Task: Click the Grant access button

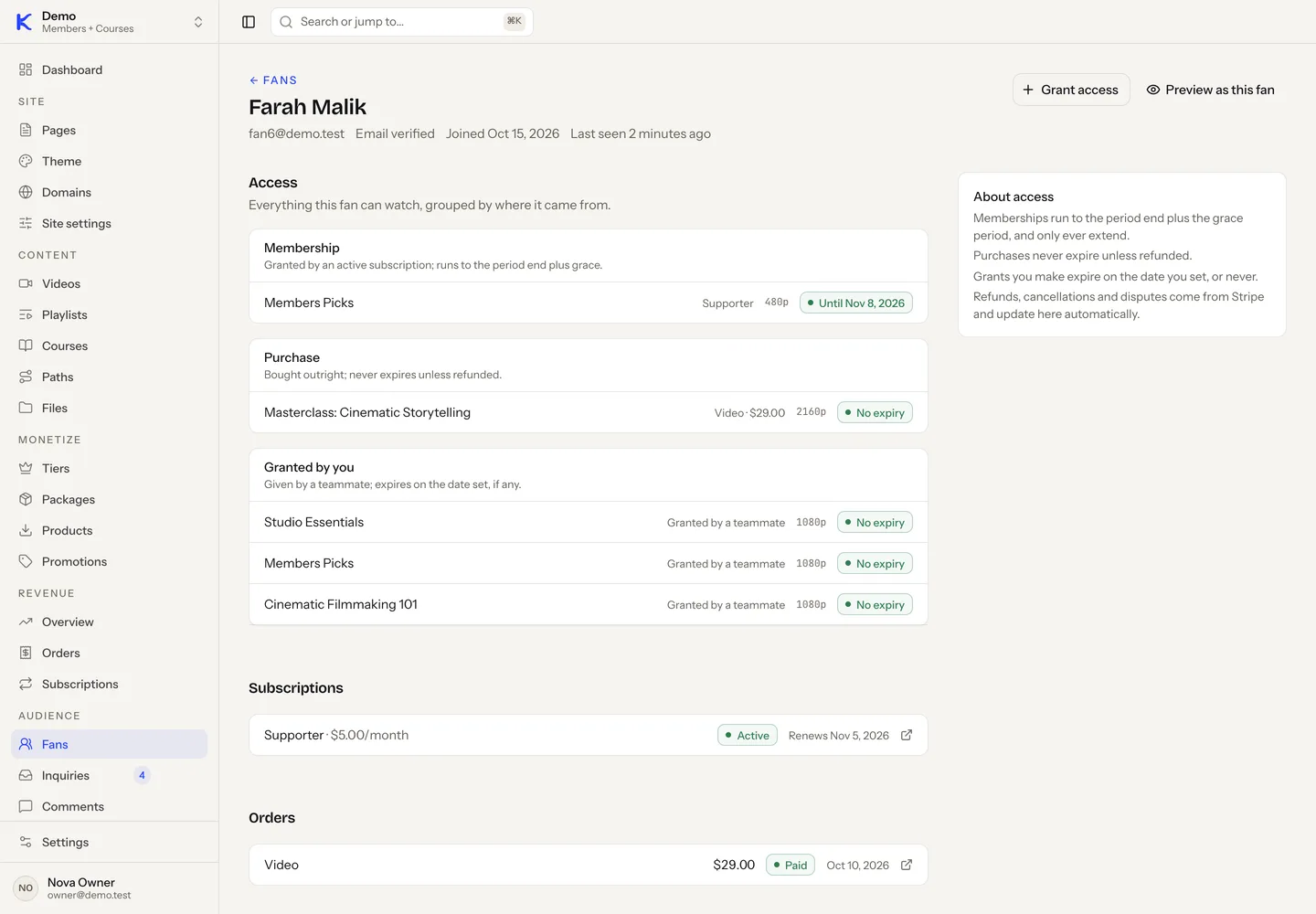Action: [x=1071, y=90]
